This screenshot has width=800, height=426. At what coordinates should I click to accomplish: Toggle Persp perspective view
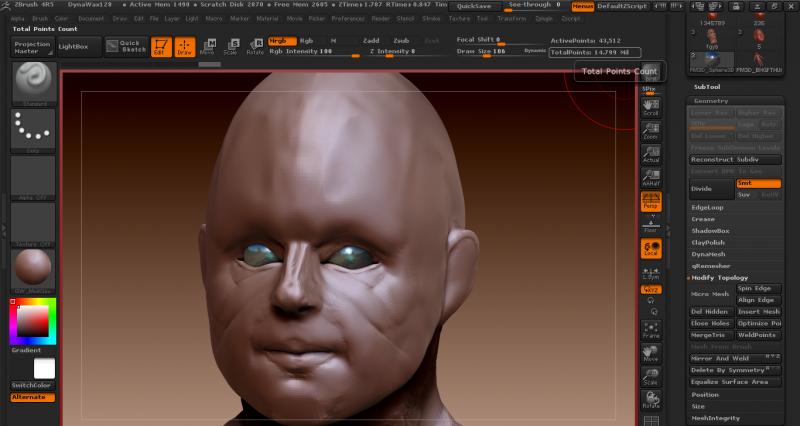coord(651,202)
